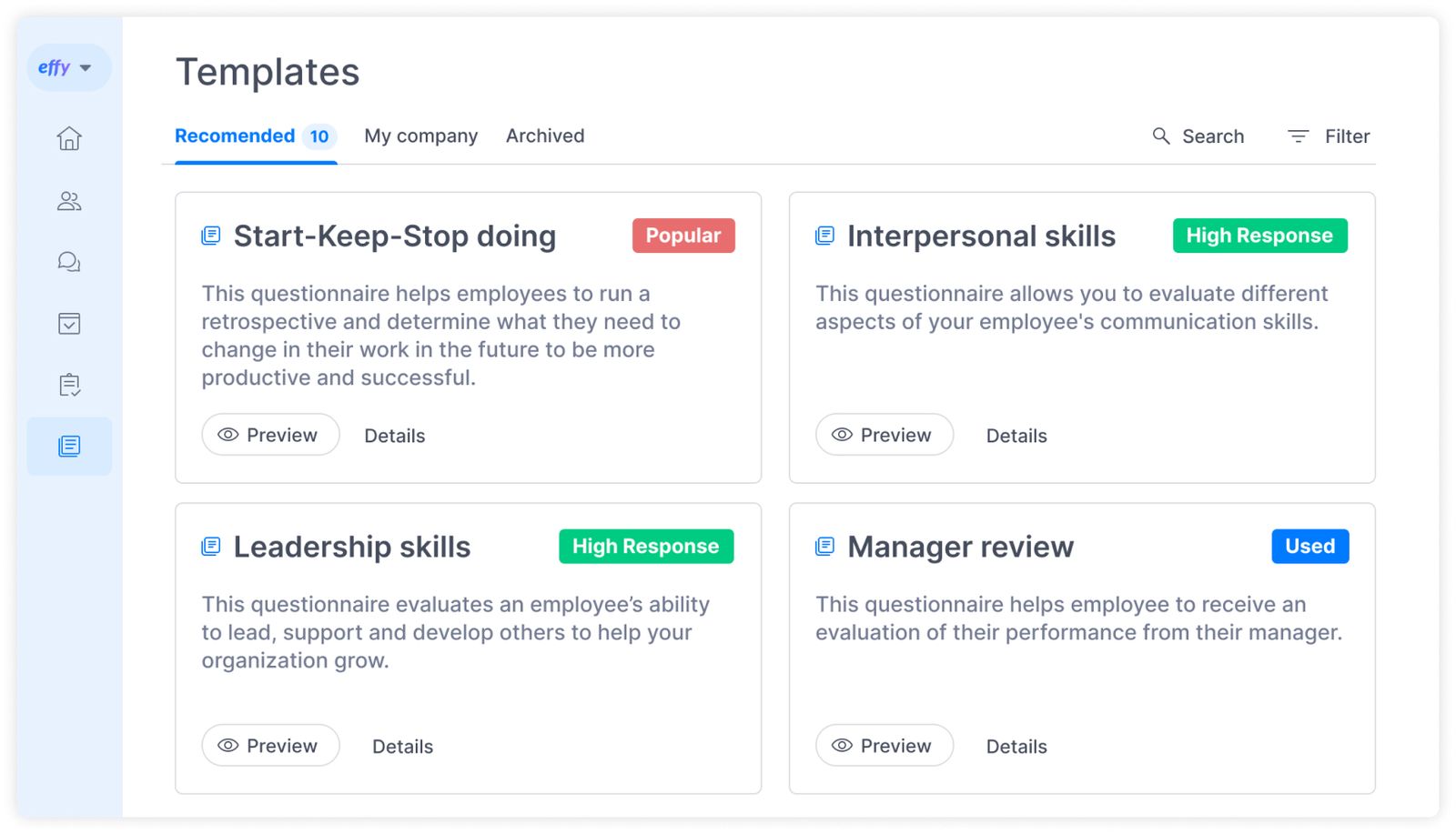Open the Home icon in sidebar
Image resolution: width=1456 pixels, height=834 pixels.
(69, 138)
